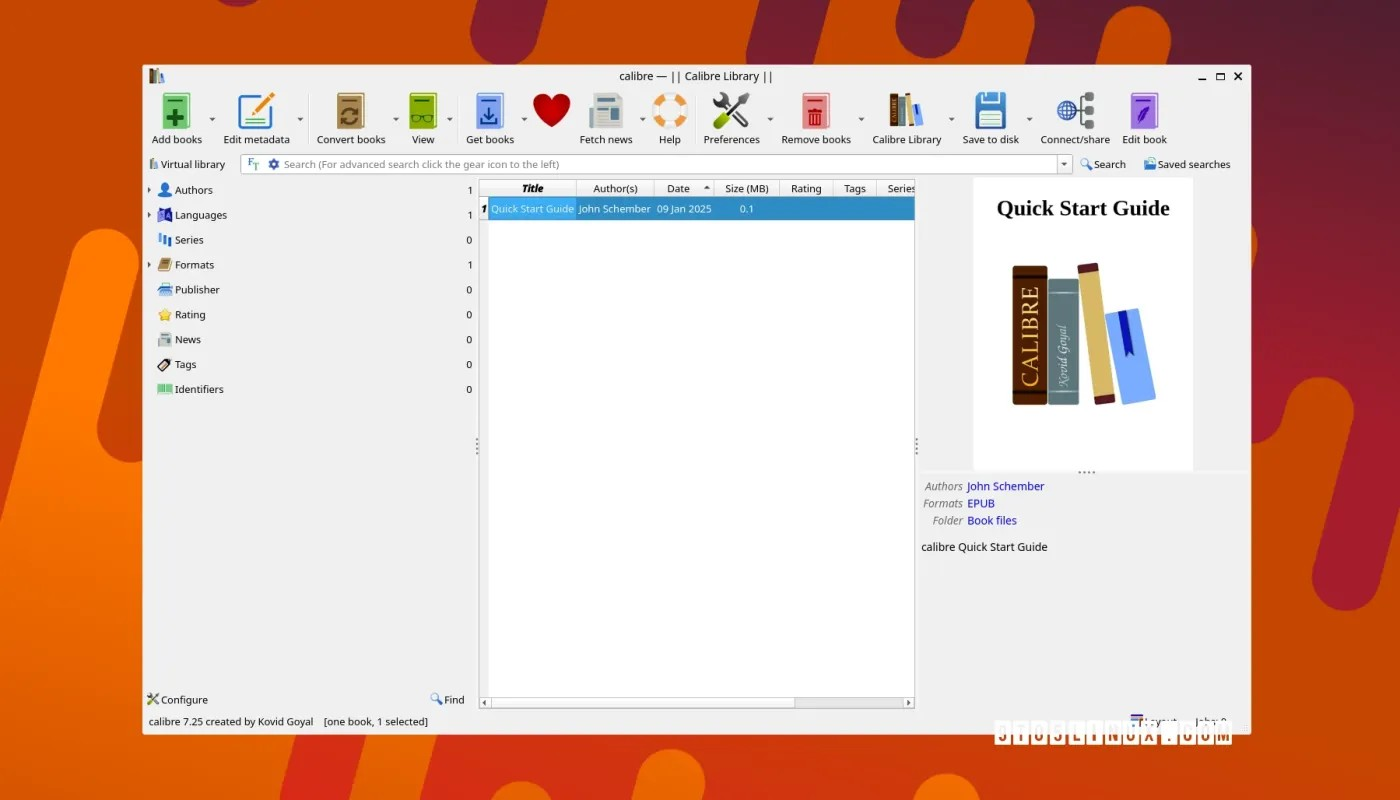Open the Preferences dropdown arrow
Screen dimensions: 1400x800
(x=770, y=119)
